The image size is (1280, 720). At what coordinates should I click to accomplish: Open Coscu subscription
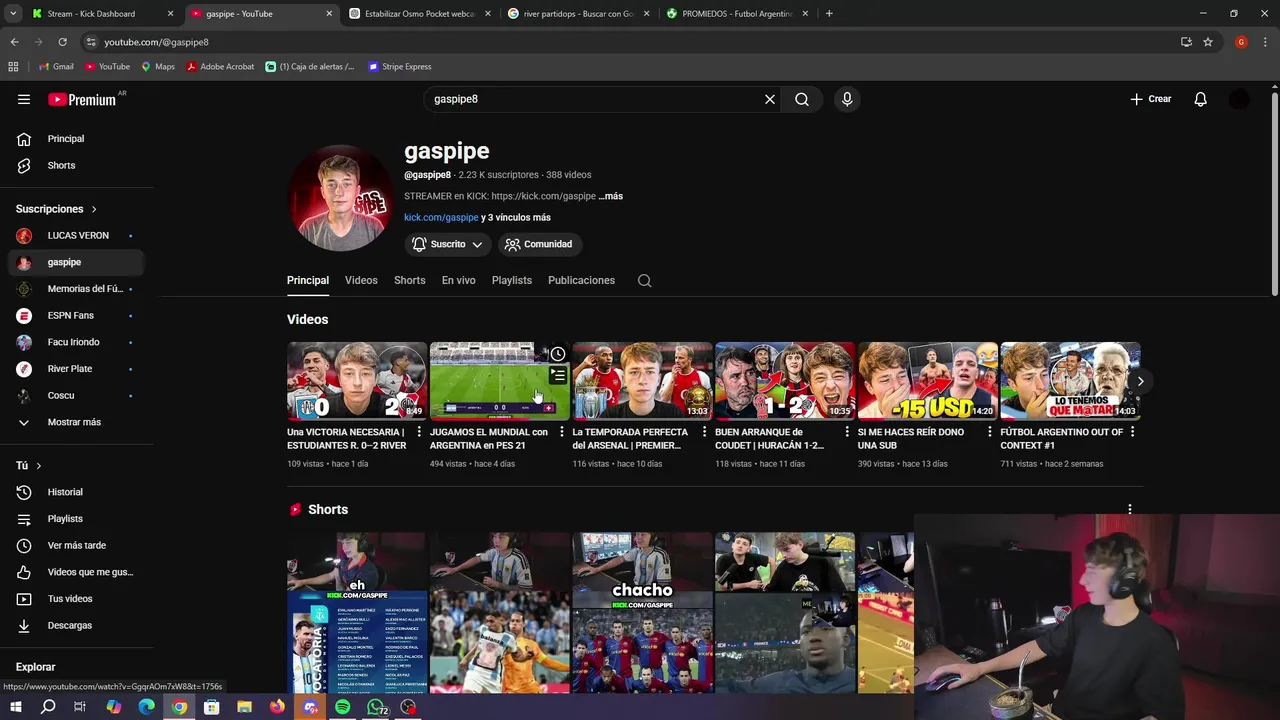click(76, 395)
